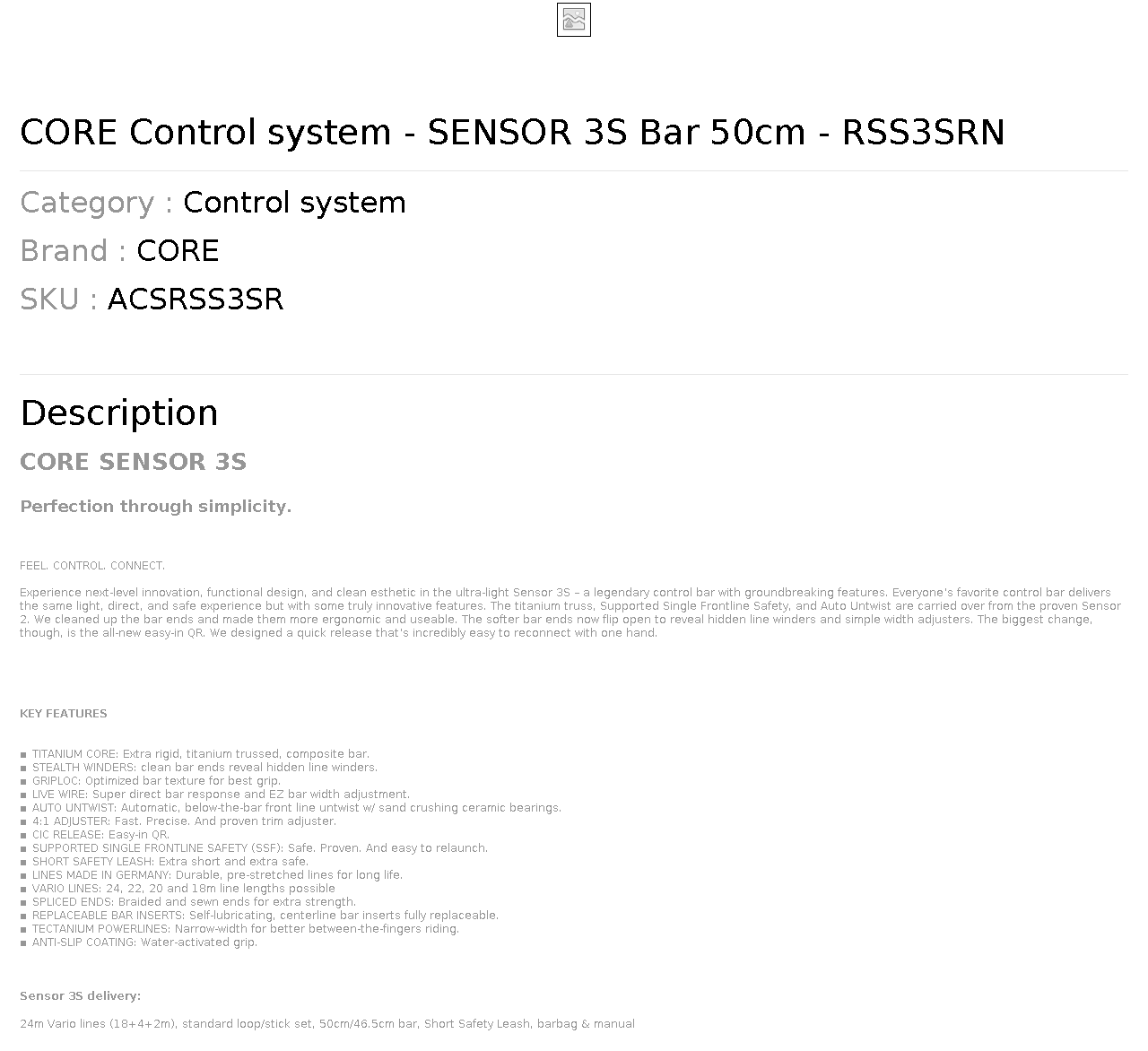Click the VARIO LINES feature line
Viewport: 1148px width, 1051px height.
[x=178, y=889]
